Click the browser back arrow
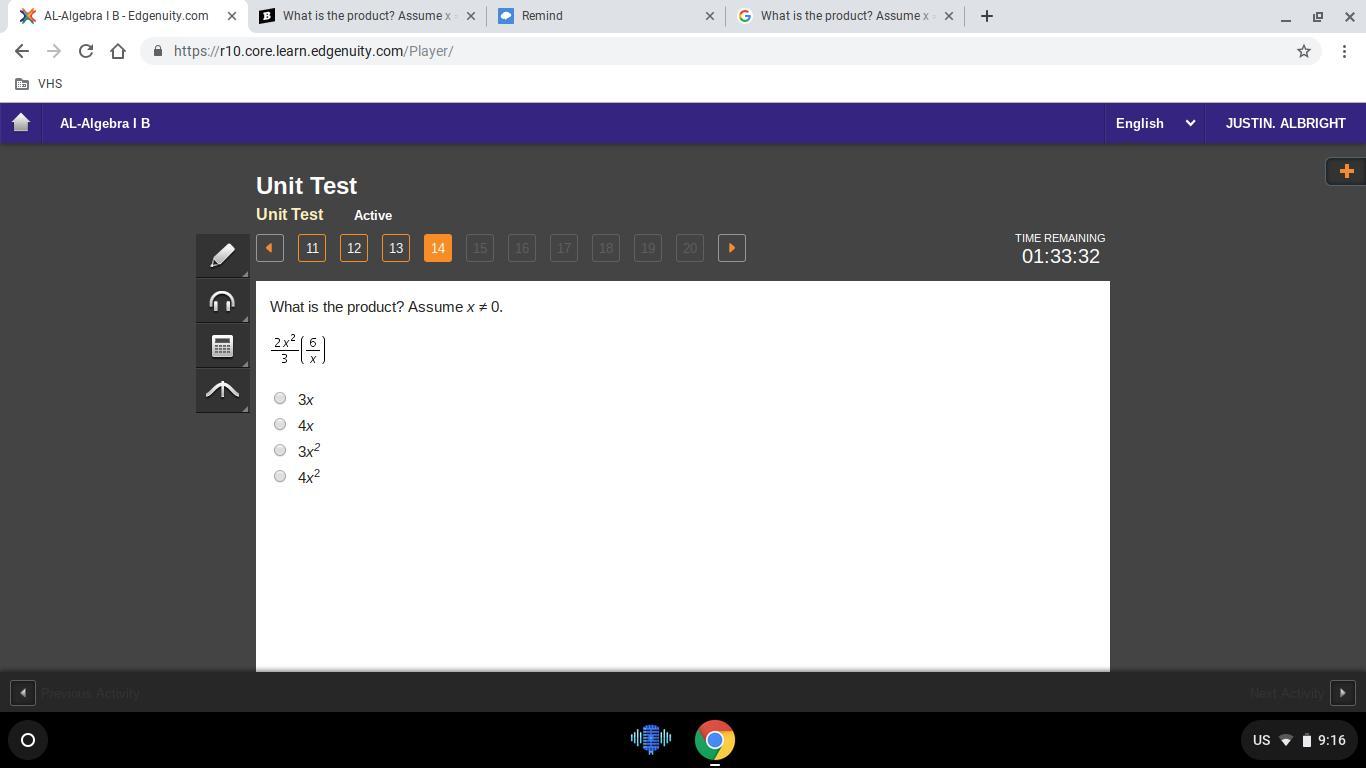 point(22,51)
